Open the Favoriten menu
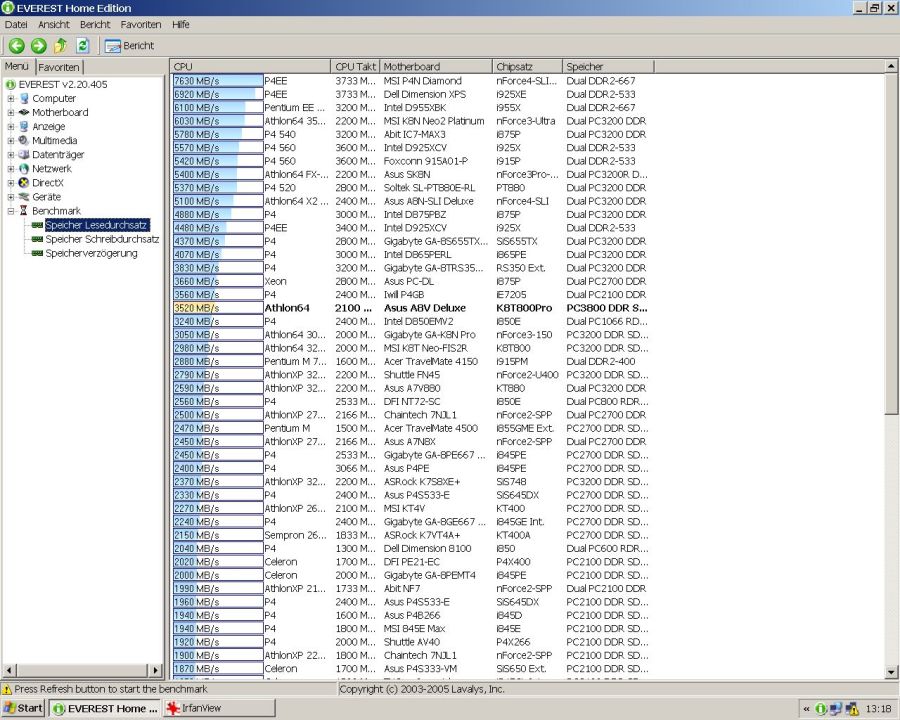 point(141,25)
